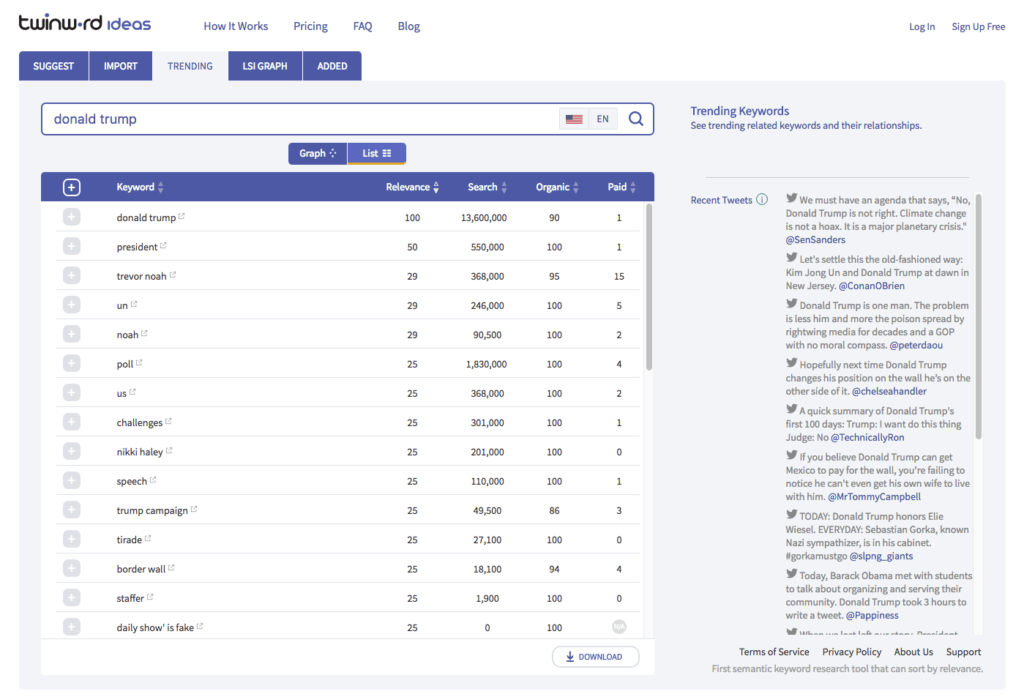Screen dimensions: 1024x697
Task: Click the DOWNLOAD button
Action: click(x=595, y=656)
